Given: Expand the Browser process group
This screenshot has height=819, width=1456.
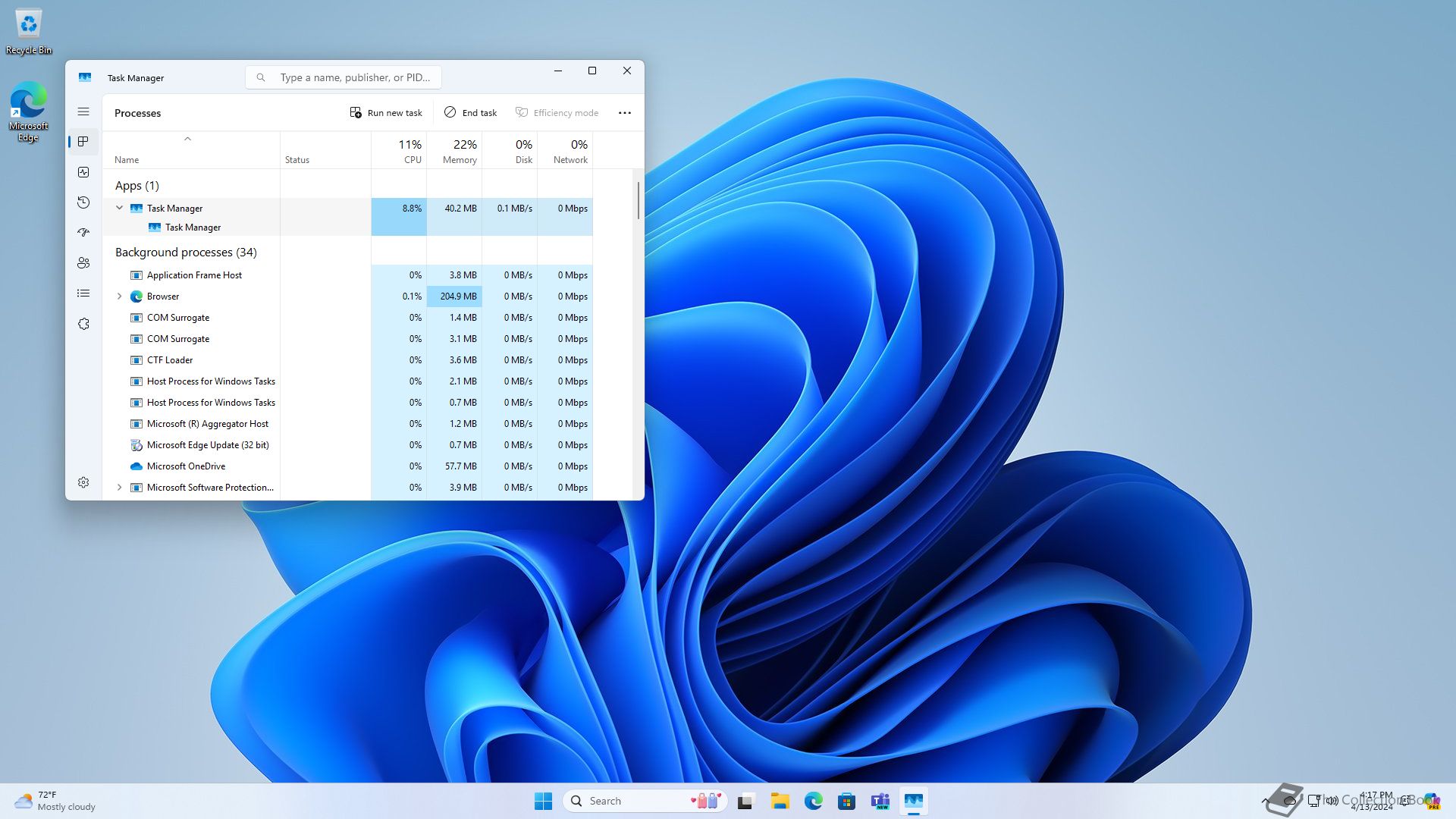Looking at the screenshot, I should (x=119, y=297).
